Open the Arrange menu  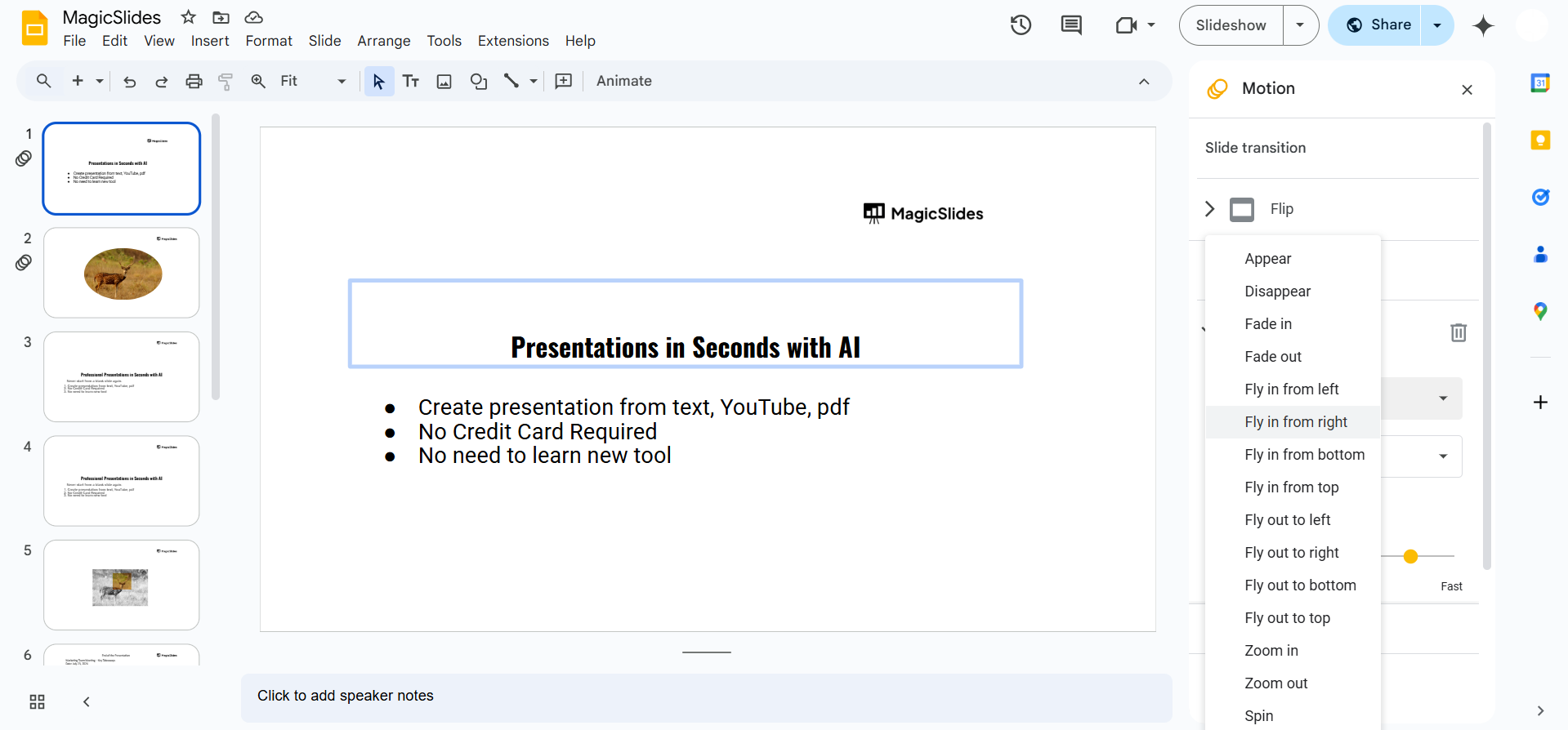[384, 41]
